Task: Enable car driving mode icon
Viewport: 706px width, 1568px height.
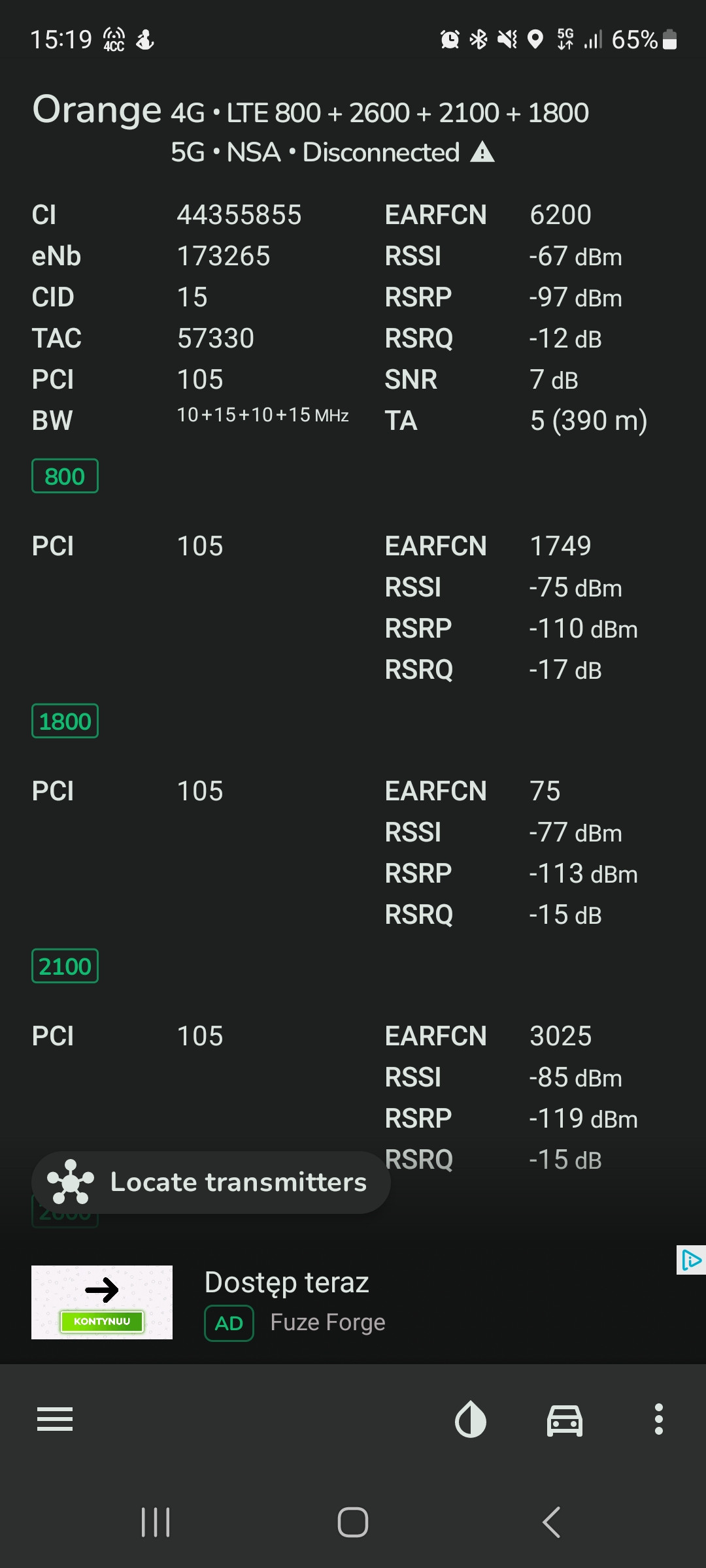Action: point(565,1420)
